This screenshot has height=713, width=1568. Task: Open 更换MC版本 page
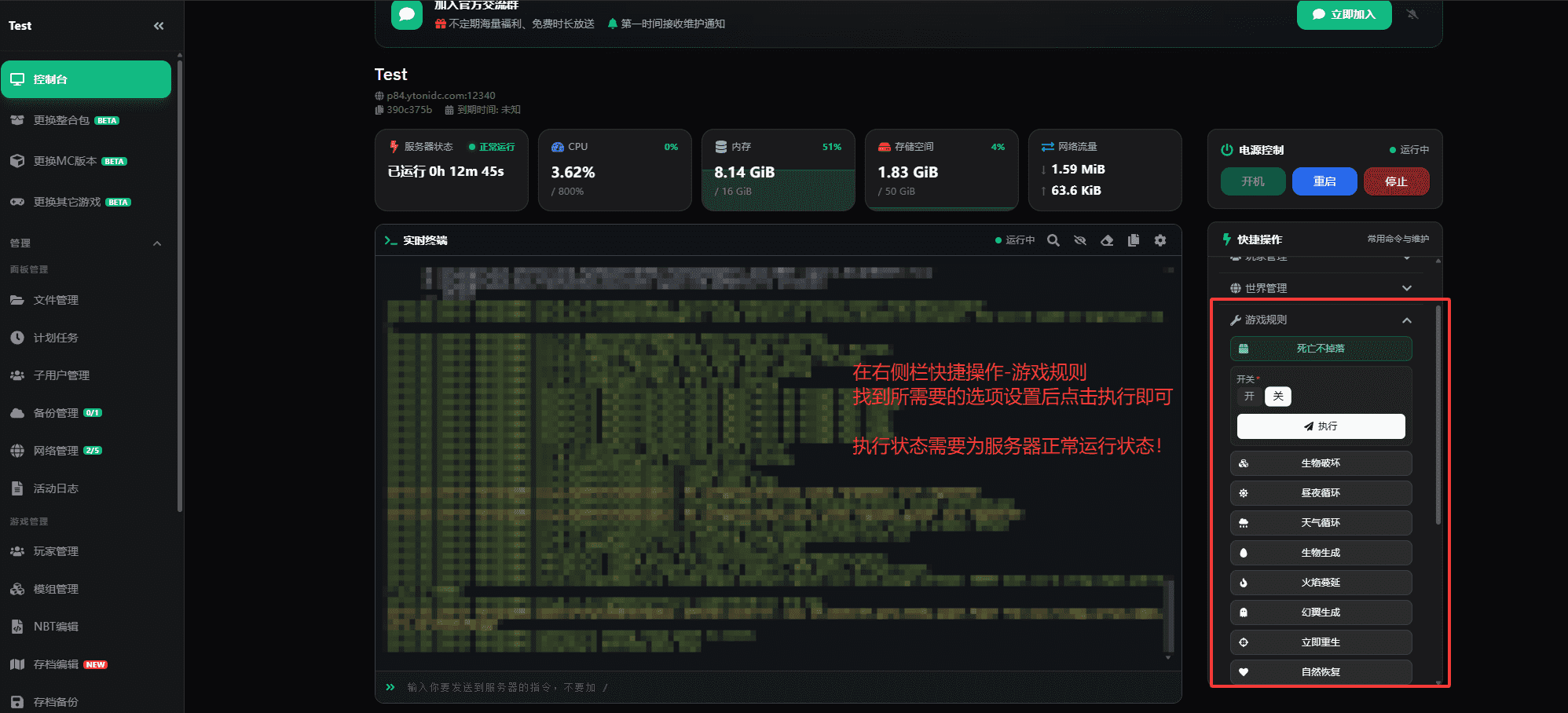(x=86, y=161)
